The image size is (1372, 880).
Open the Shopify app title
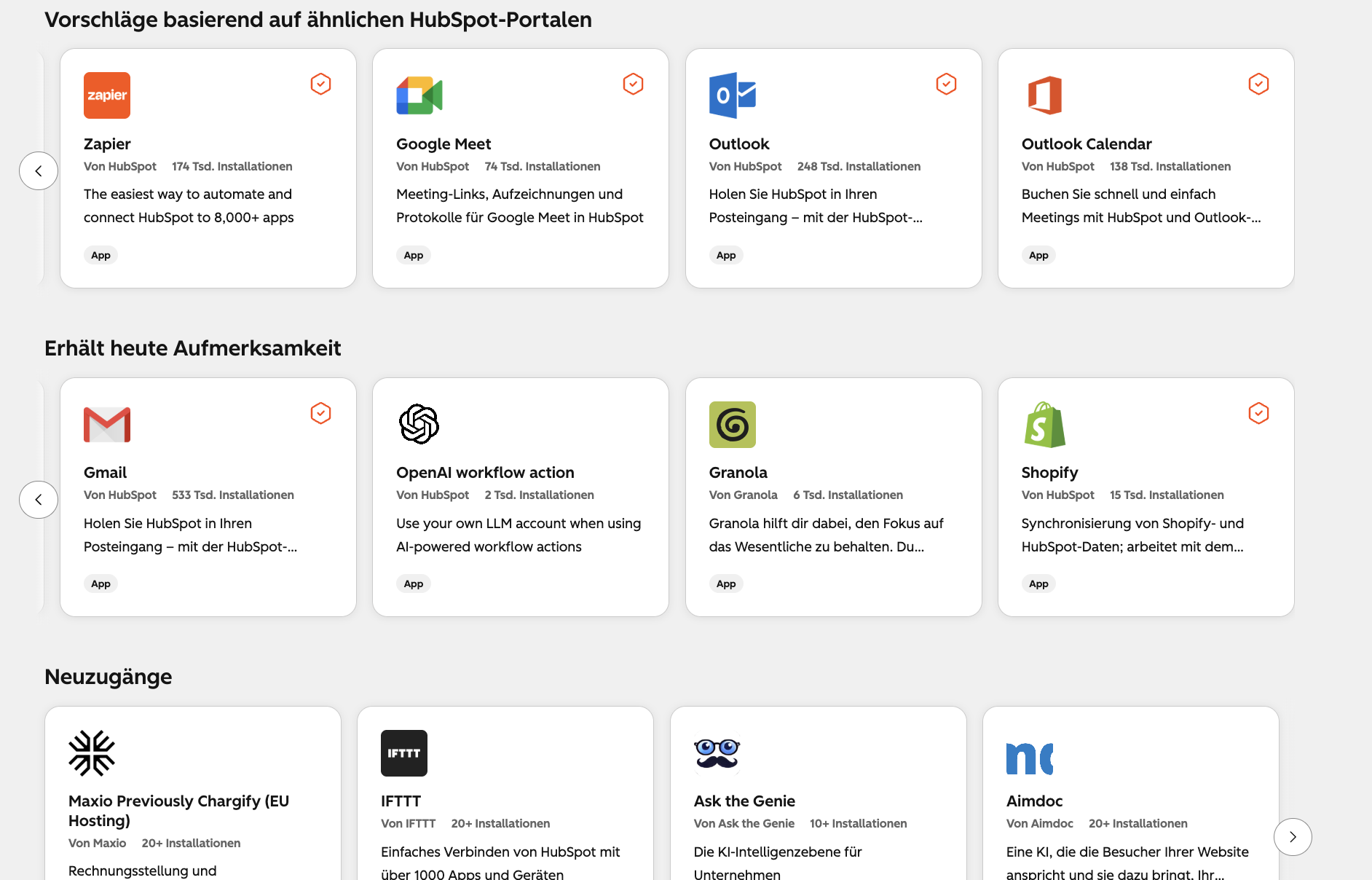click(1049, 473)
